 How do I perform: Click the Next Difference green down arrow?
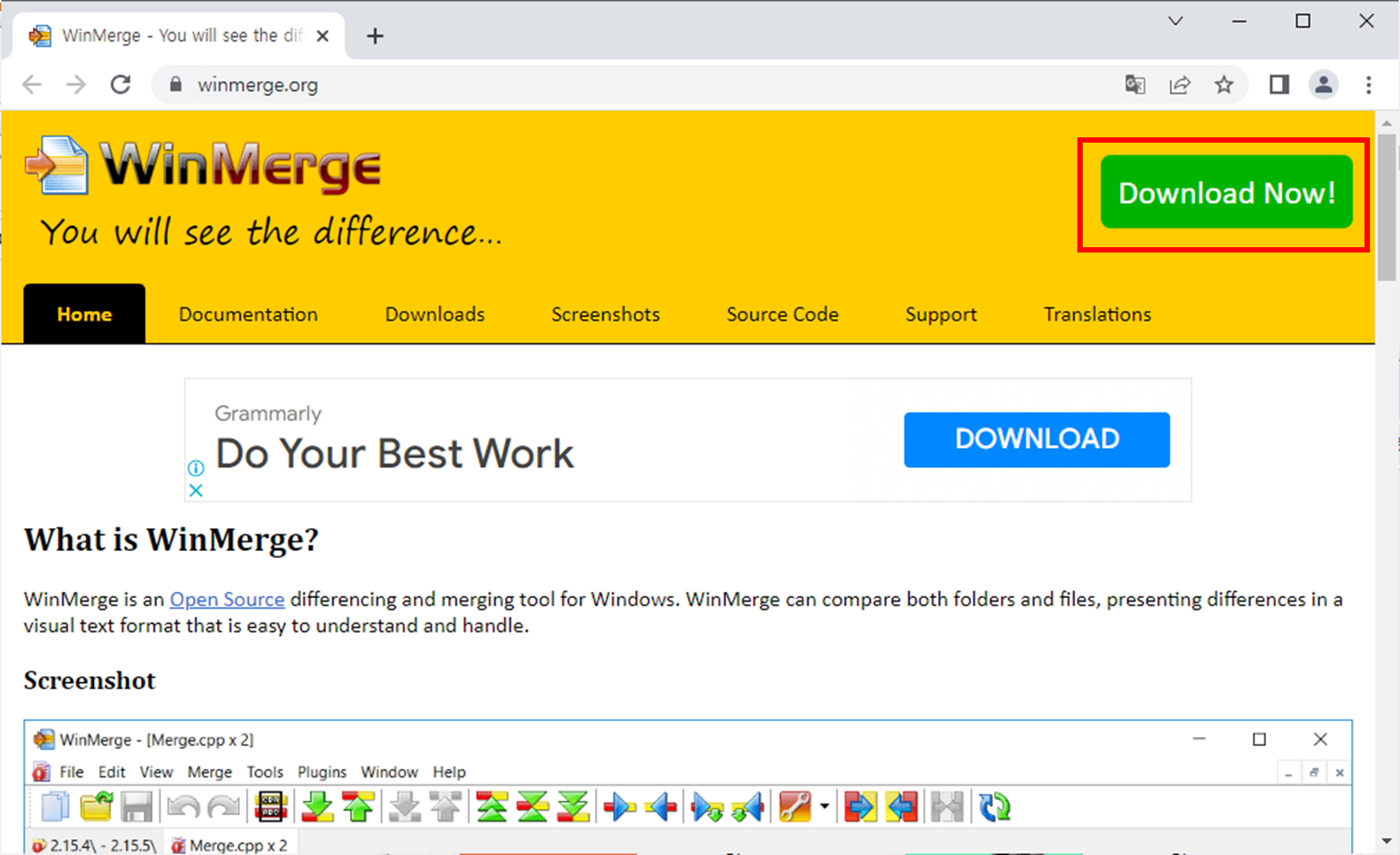click(x=317, y=807)
